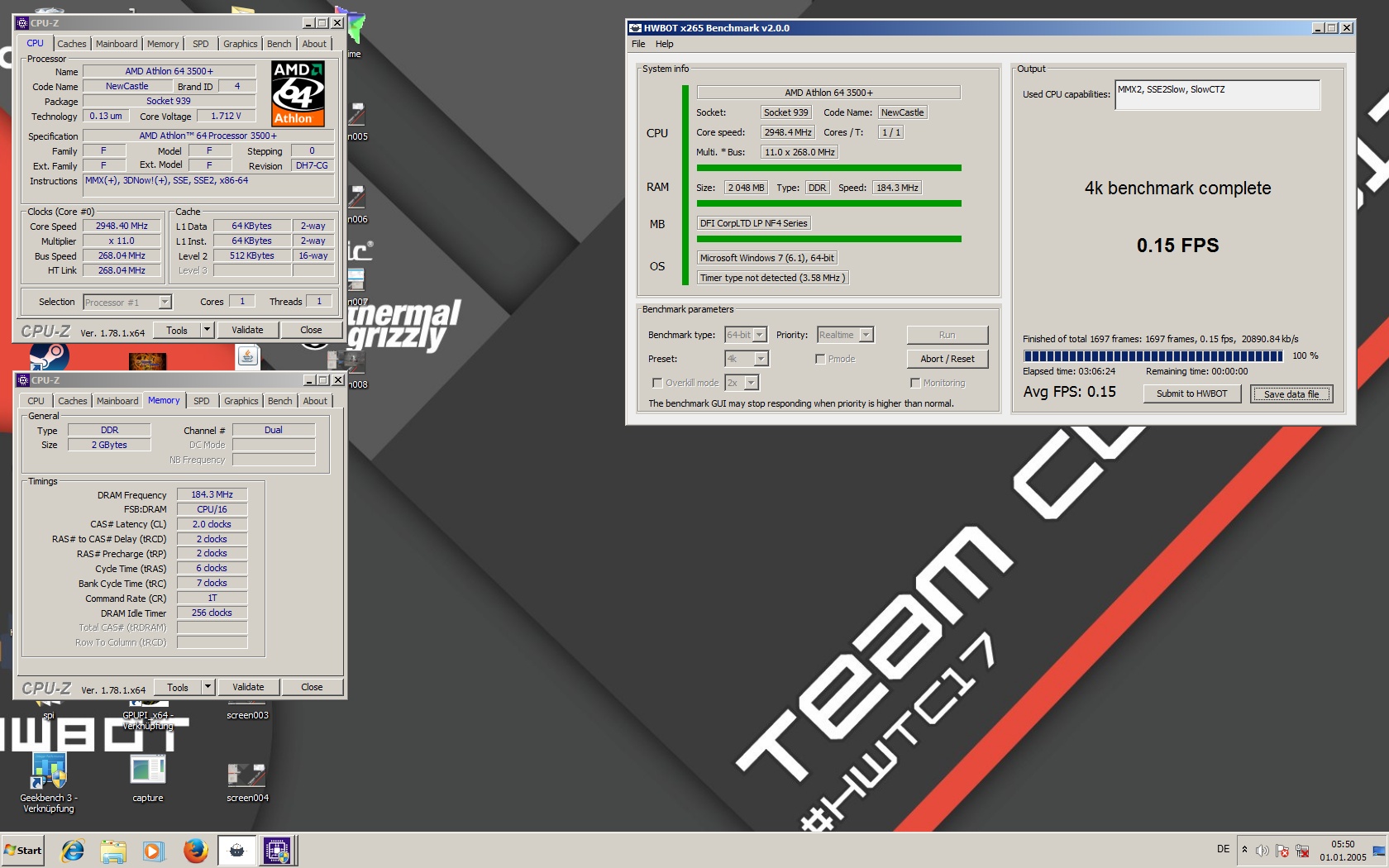
Task: Click Core Speed 2948.40 MHz field
Action: click(x=122, y=226)
